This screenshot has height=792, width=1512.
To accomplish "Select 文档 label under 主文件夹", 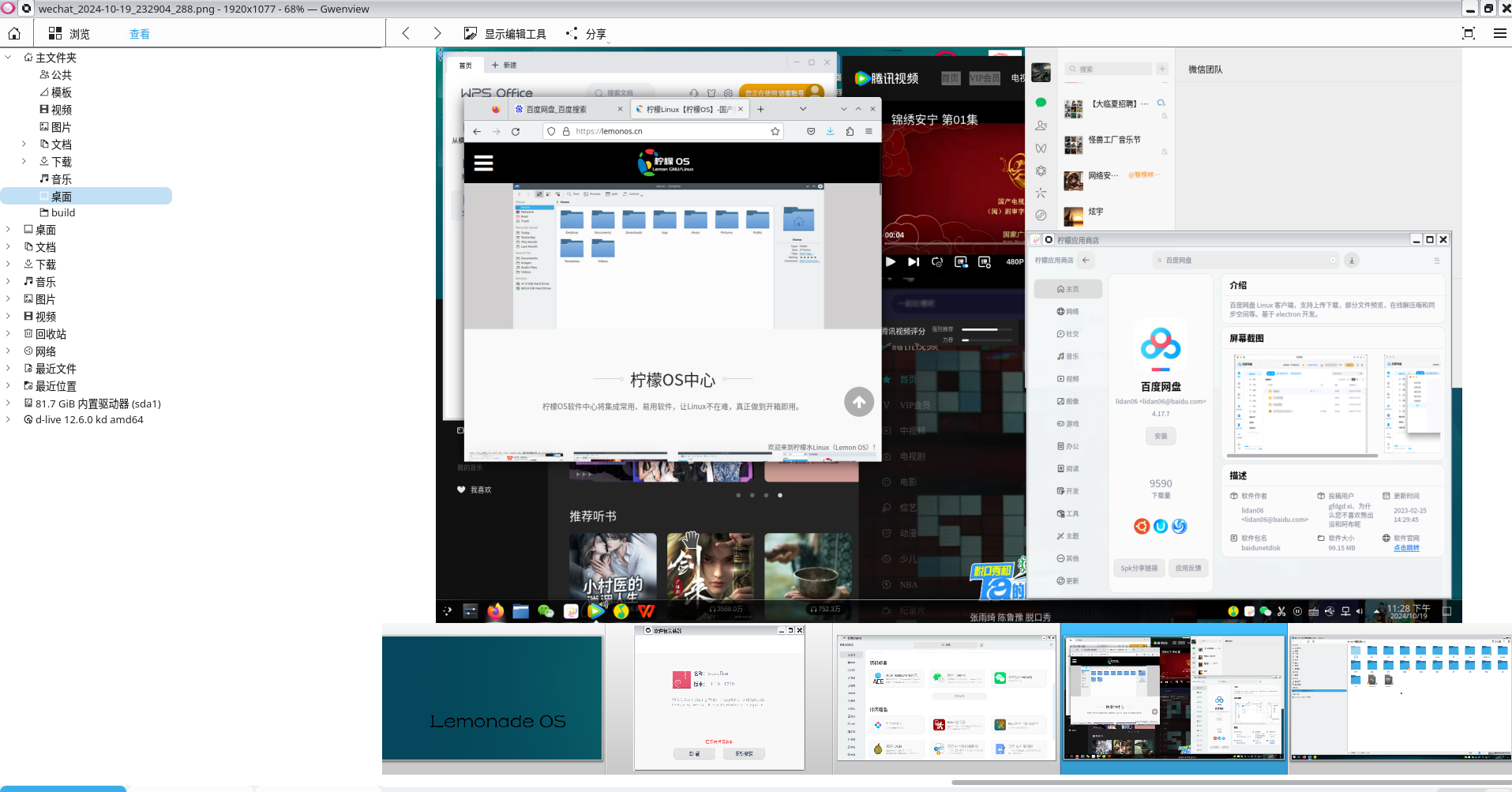I will [62, 145].
